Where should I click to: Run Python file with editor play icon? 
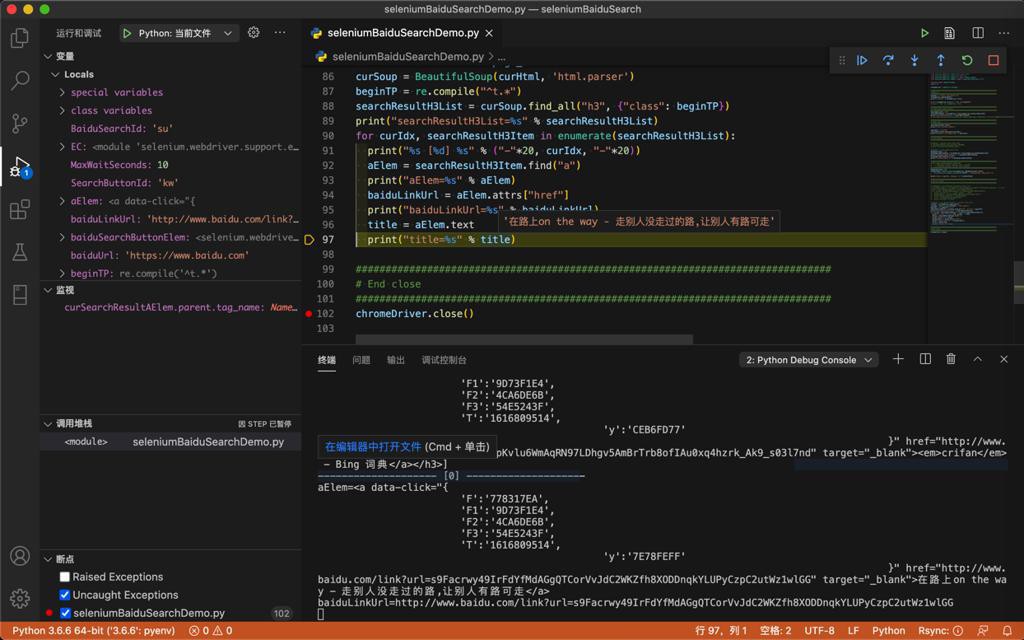tap(925, 33)
